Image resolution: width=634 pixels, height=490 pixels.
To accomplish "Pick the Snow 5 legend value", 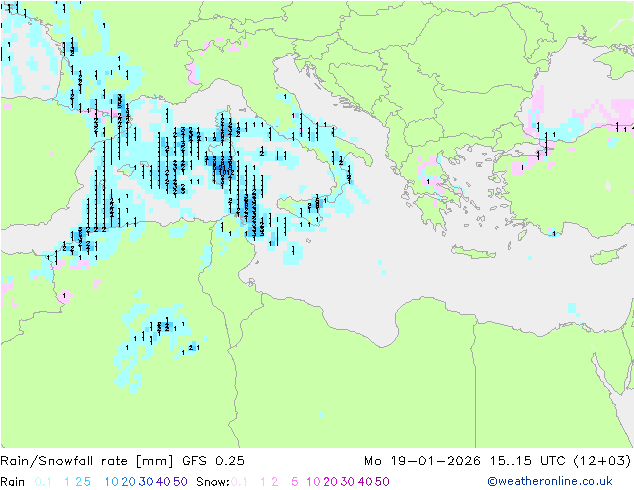I will [294, 481].
